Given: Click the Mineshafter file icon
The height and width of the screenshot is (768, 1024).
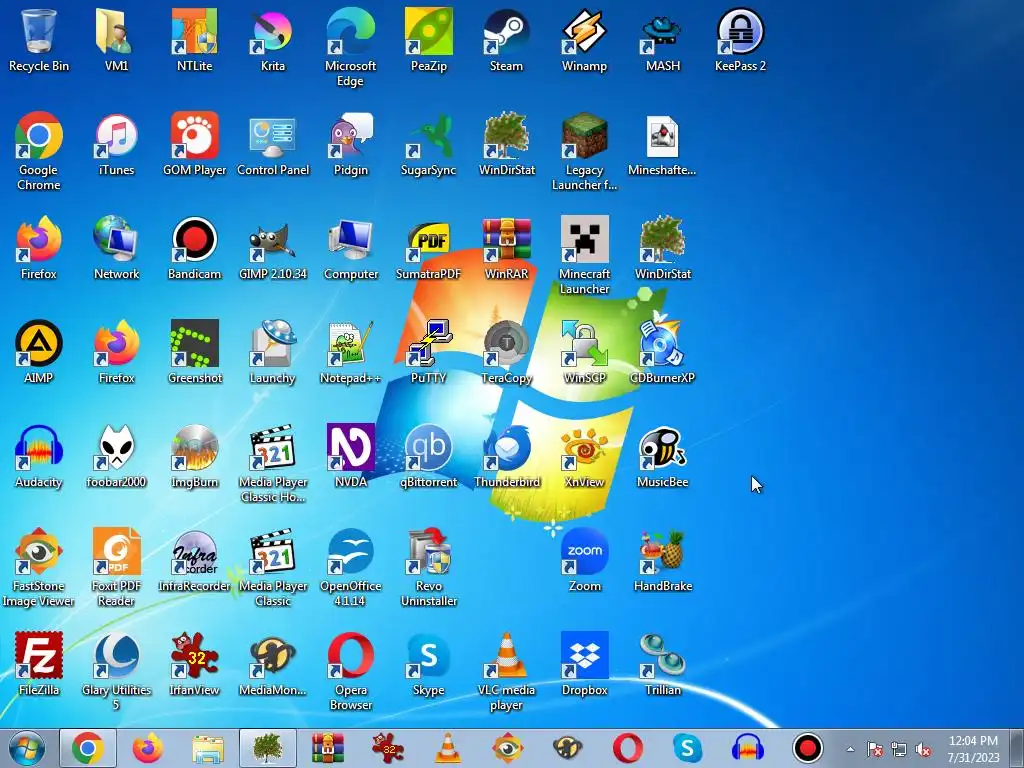Looking at the screenshot, I should [x=662, y=145].
